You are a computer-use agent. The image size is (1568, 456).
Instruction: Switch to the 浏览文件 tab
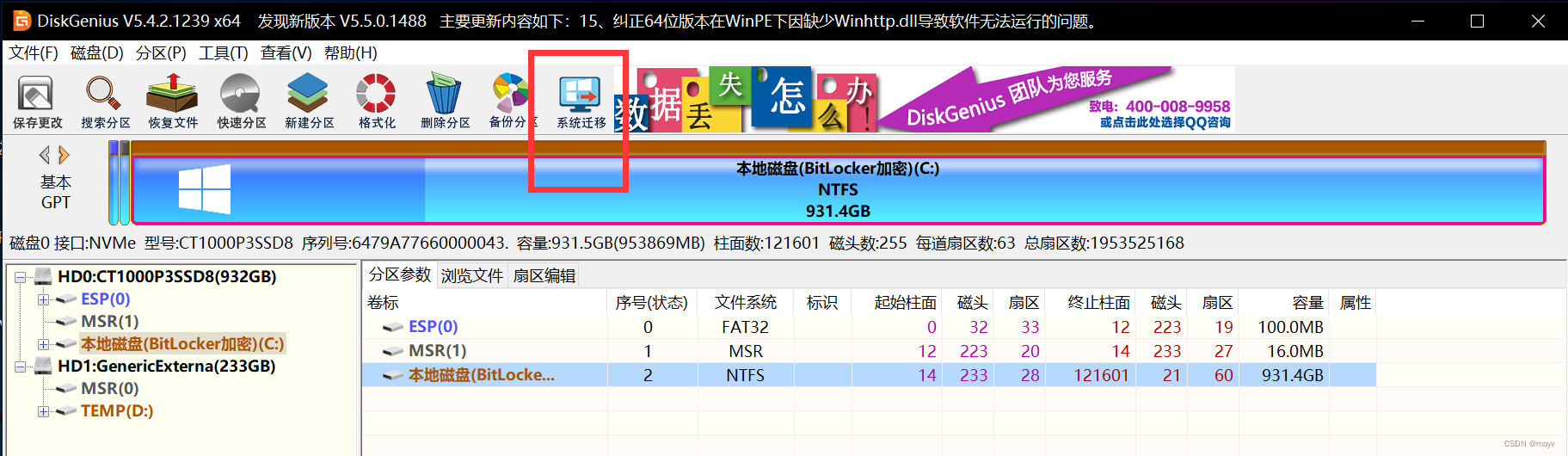[x=472, y=275]
